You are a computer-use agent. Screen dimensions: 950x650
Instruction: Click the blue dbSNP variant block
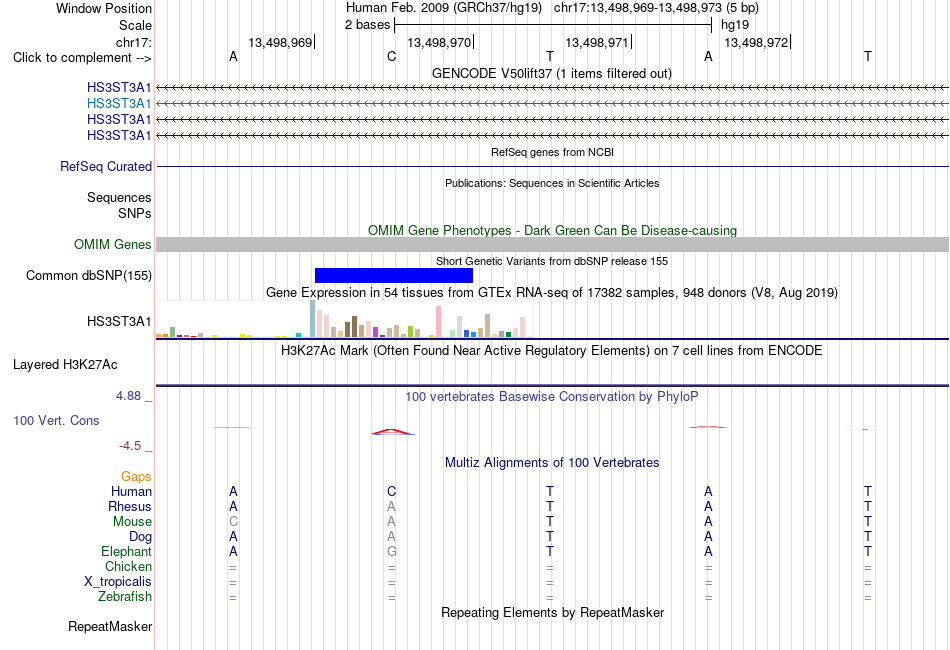tap(394, 276)
